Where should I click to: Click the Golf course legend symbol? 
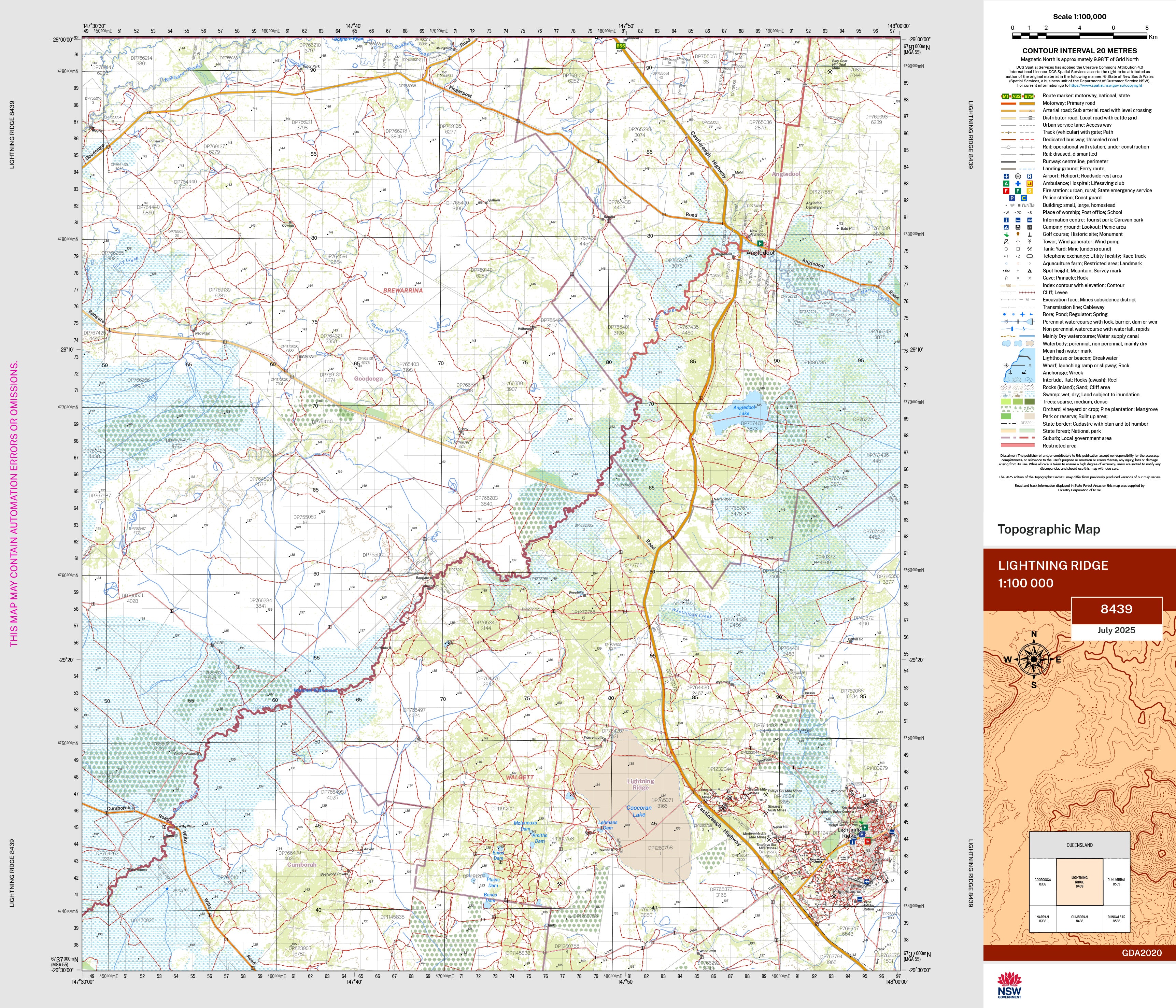tap(1006, 235)
